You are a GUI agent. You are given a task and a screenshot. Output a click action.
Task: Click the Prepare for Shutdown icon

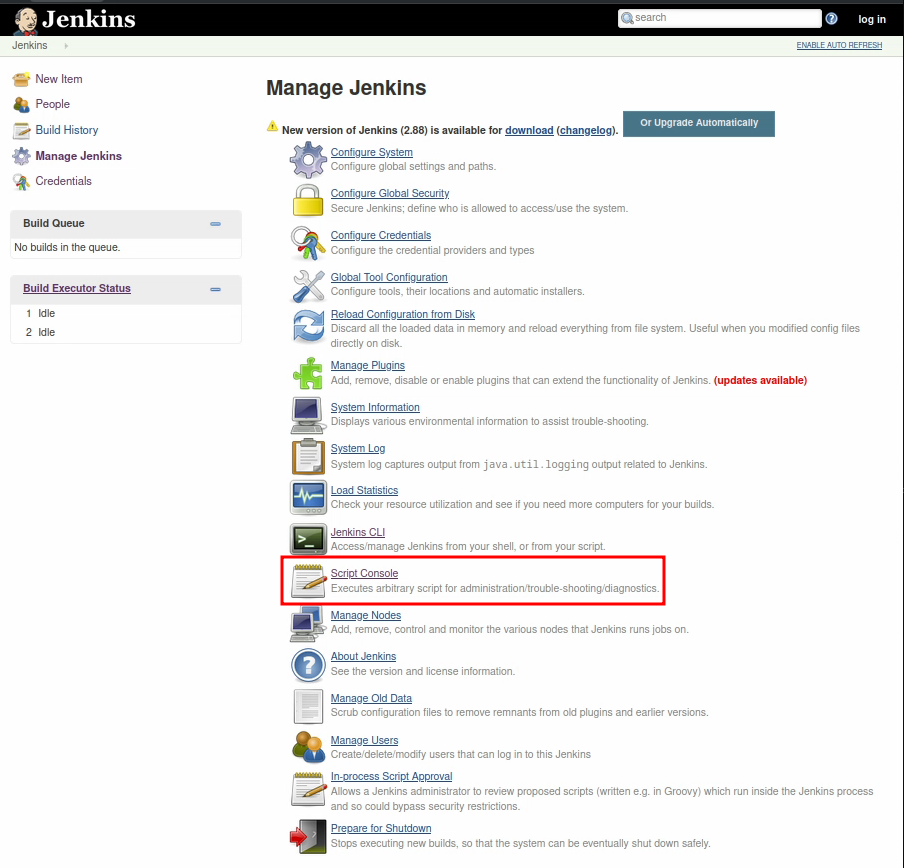click(308, 835)
